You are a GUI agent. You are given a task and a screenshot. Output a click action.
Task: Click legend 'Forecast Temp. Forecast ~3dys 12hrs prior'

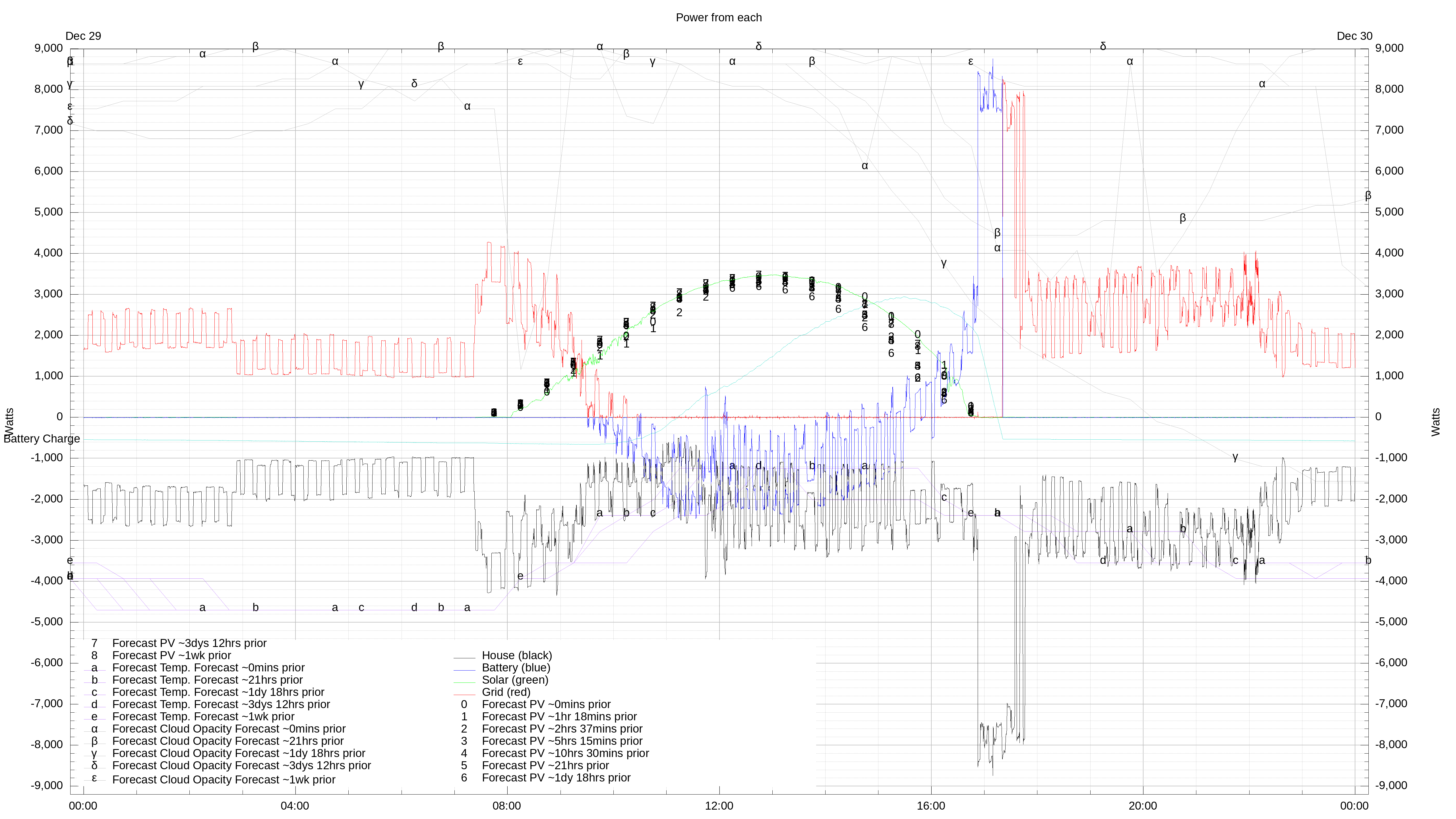pyautogui.click(x=221, y=705)
